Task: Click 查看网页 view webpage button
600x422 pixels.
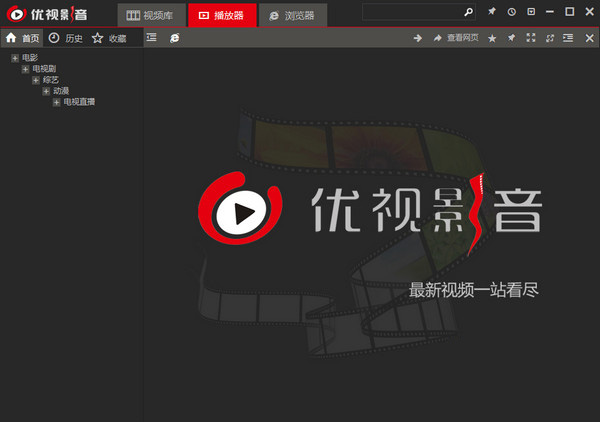Action: click(456, 38)
